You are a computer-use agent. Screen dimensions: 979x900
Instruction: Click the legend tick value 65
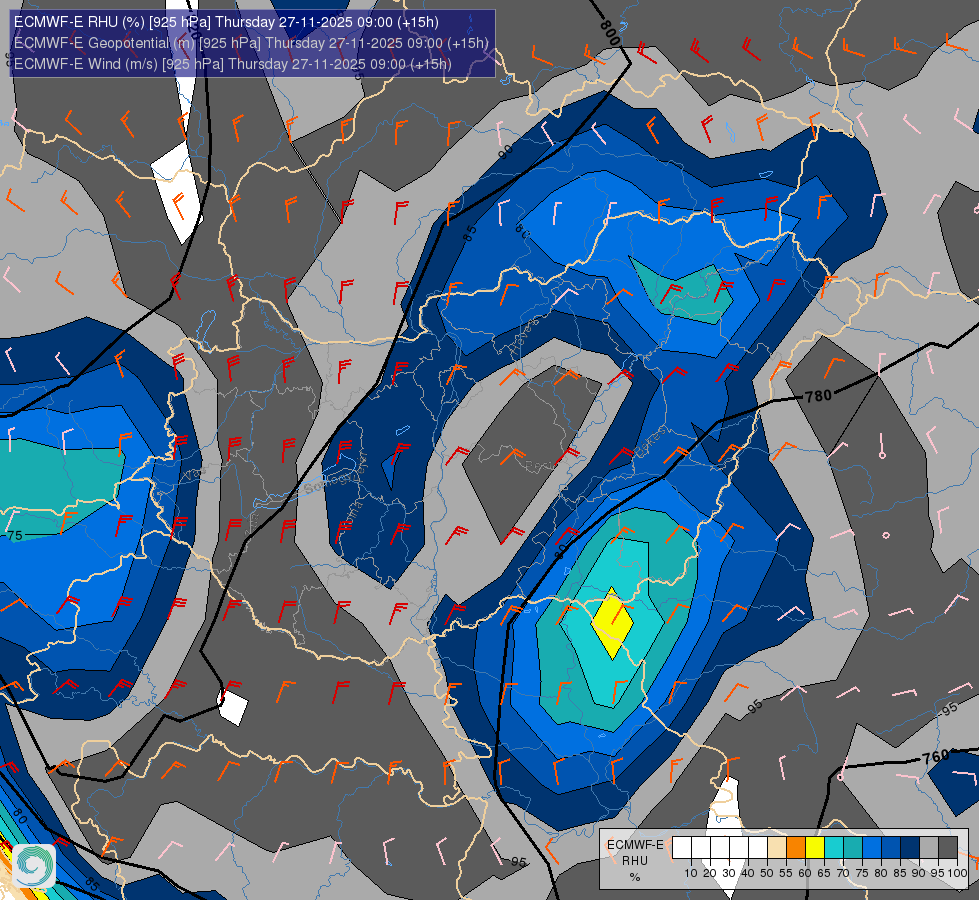[x=824, y=873]
